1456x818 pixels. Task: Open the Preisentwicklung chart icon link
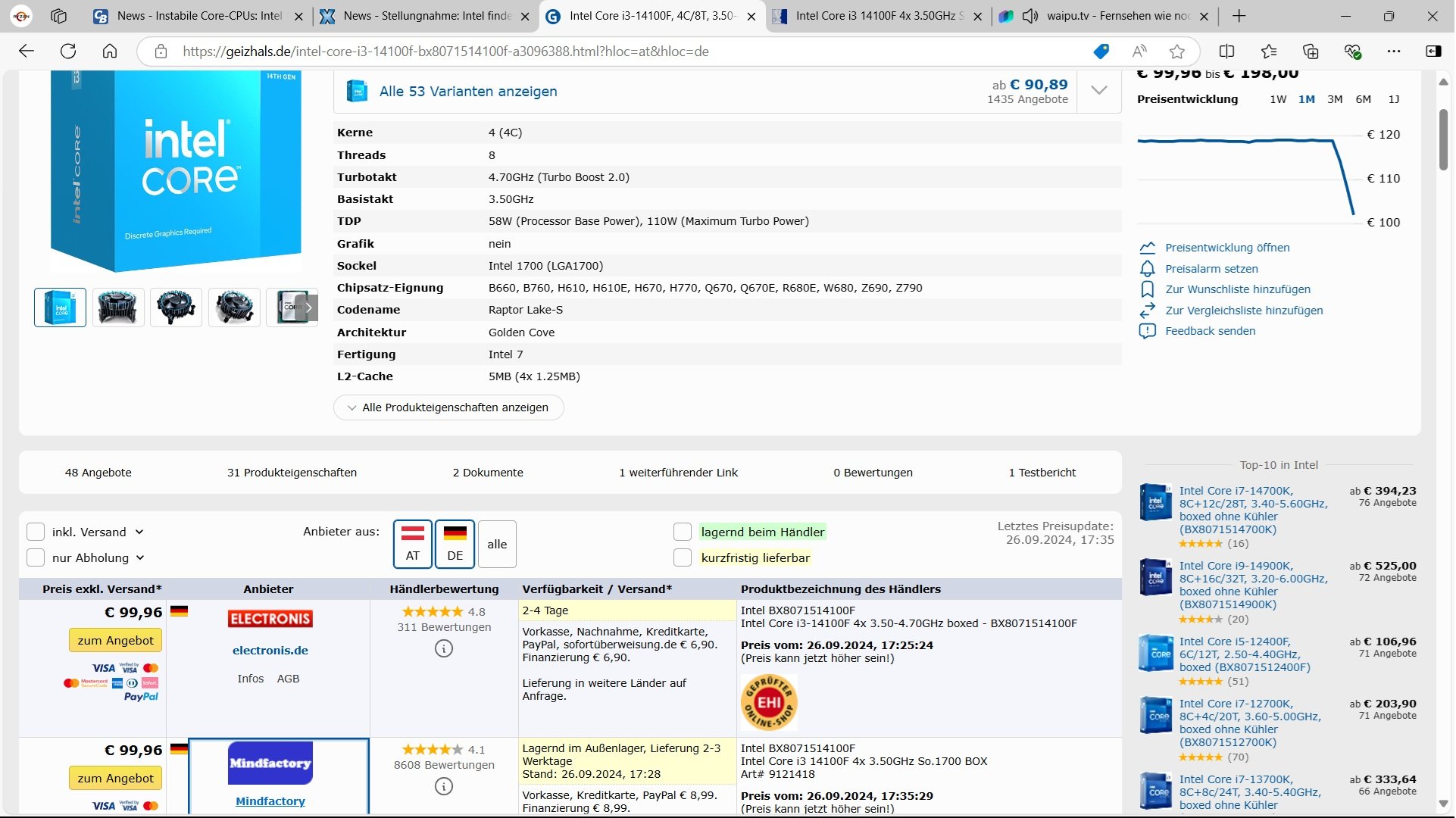point(1148,248)
